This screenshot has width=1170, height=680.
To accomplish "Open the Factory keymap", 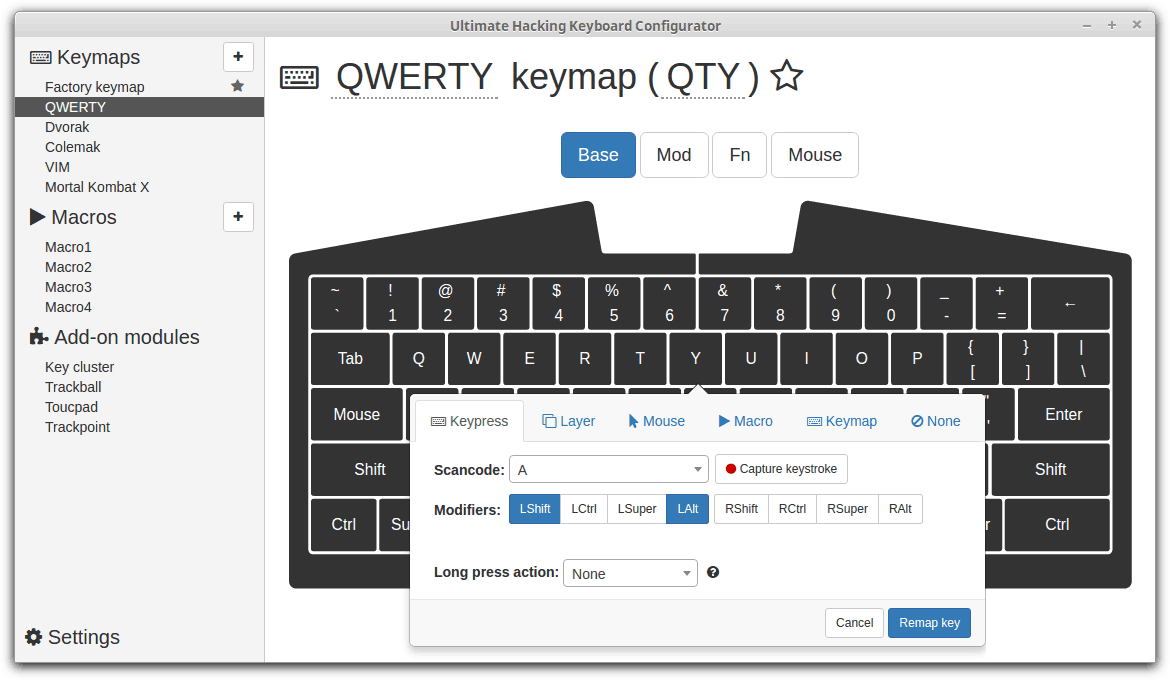I will point(95,87).
